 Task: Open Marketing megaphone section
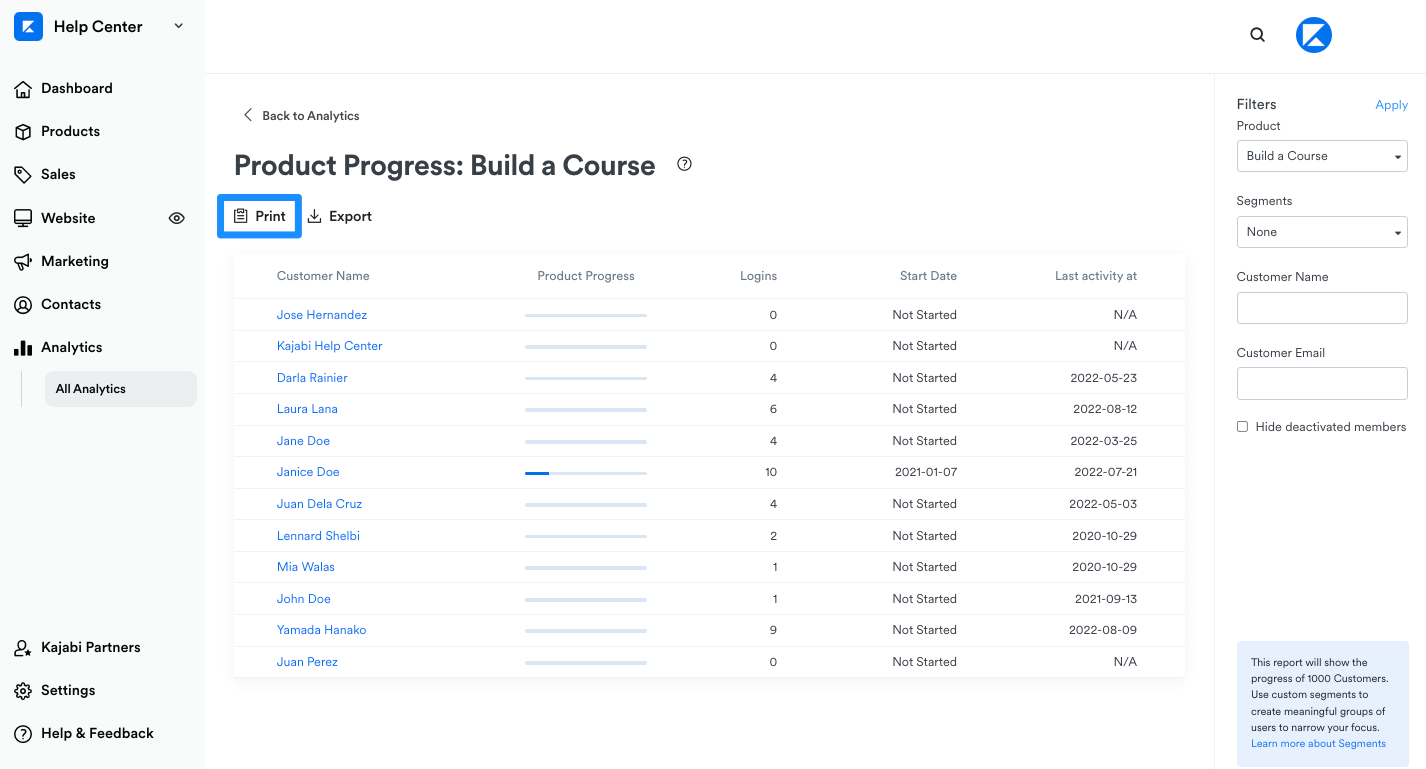pyautogui.click(x=61, y=261)
